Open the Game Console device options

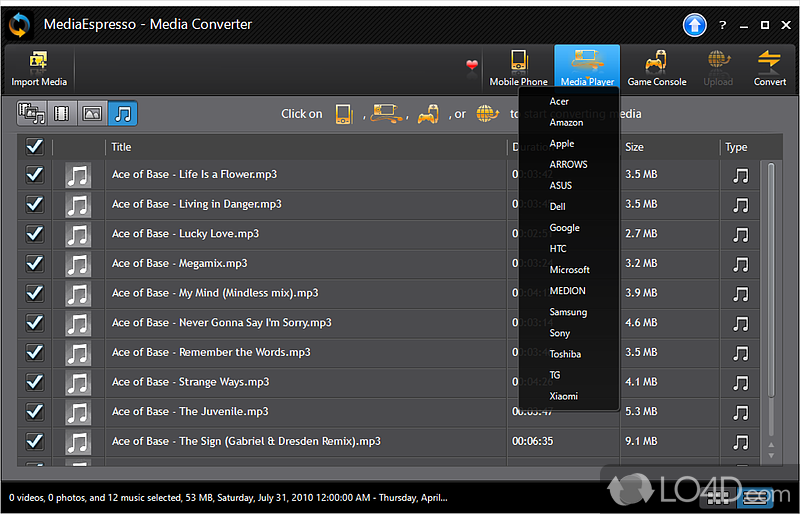657,69
